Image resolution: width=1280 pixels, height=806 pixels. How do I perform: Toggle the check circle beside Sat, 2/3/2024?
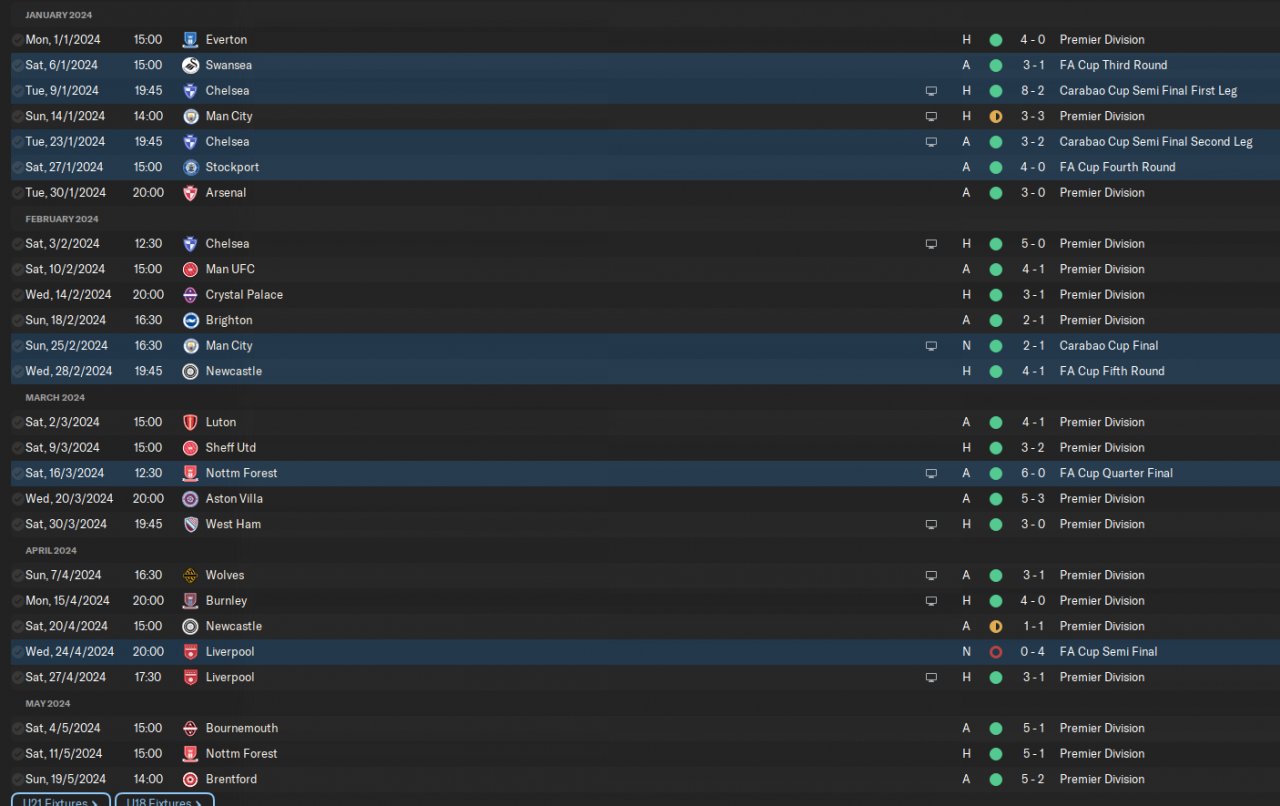click(x=17, y=422)
